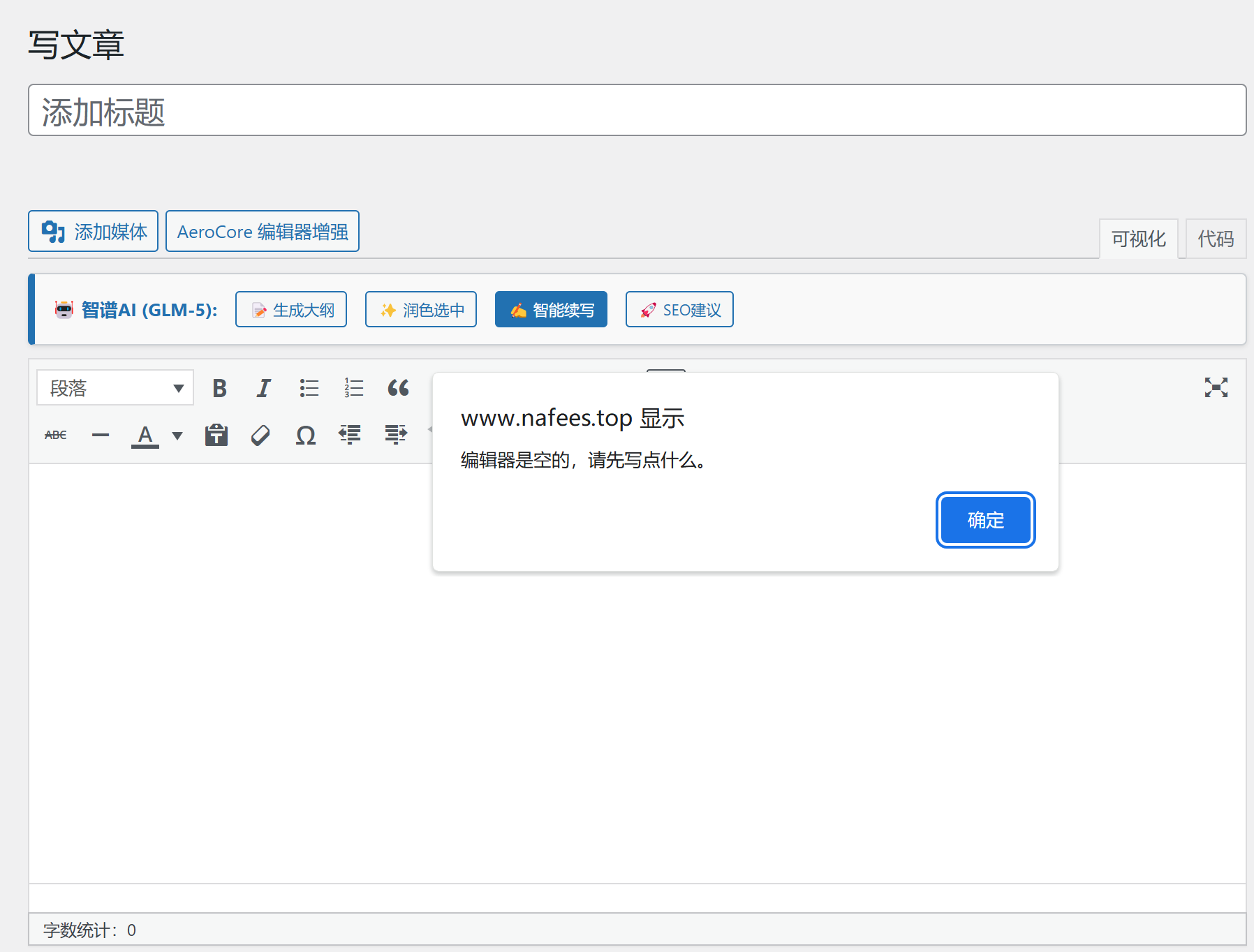Switch to the 代码 editor tab

1216,239
